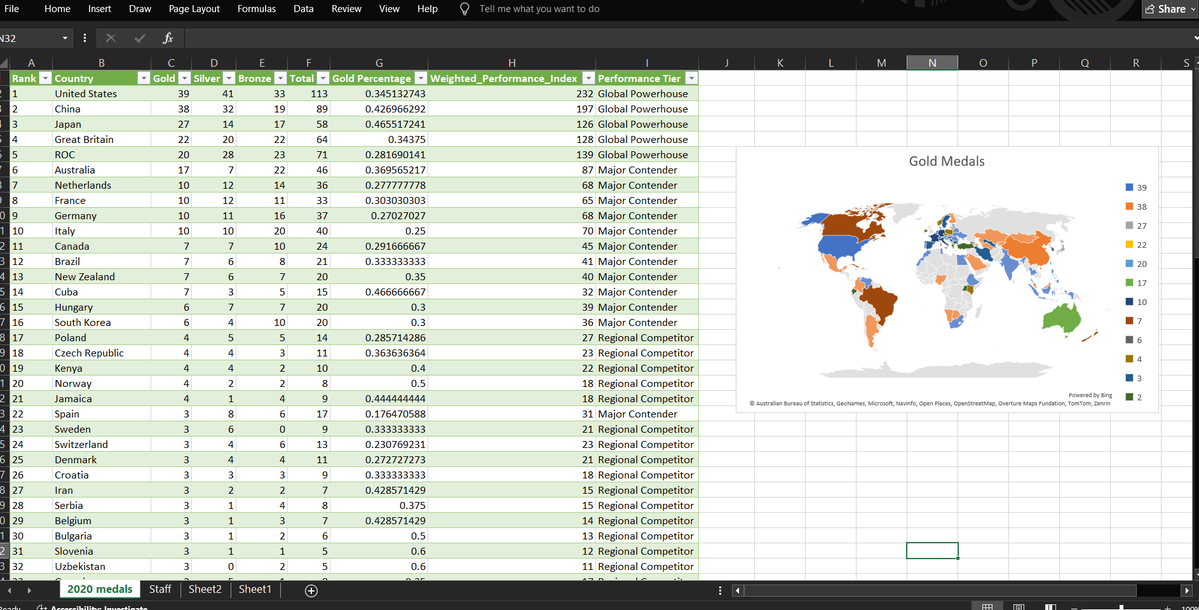
Task: Click the green 17 legend swatch
Action: tap(1129, 284)
